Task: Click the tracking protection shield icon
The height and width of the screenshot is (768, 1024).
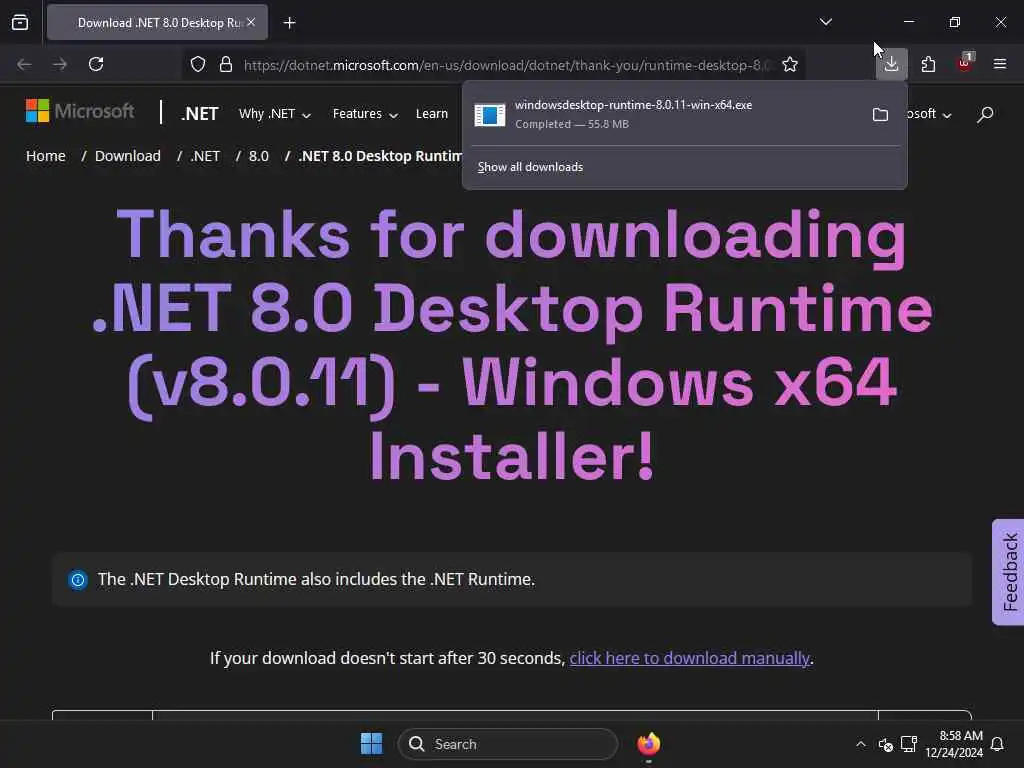Action: (x=198, y=64)
